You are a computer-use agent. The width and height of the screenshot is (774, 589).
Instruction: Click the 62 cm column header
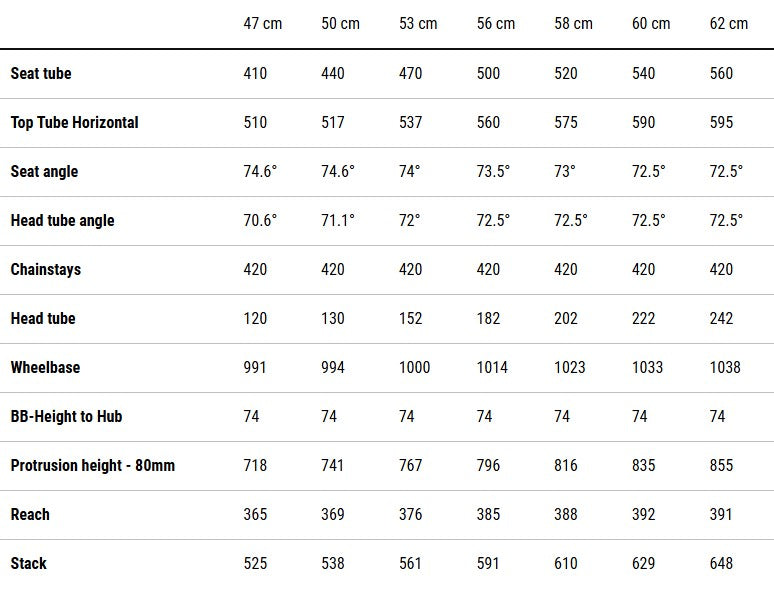coord(729,23)
